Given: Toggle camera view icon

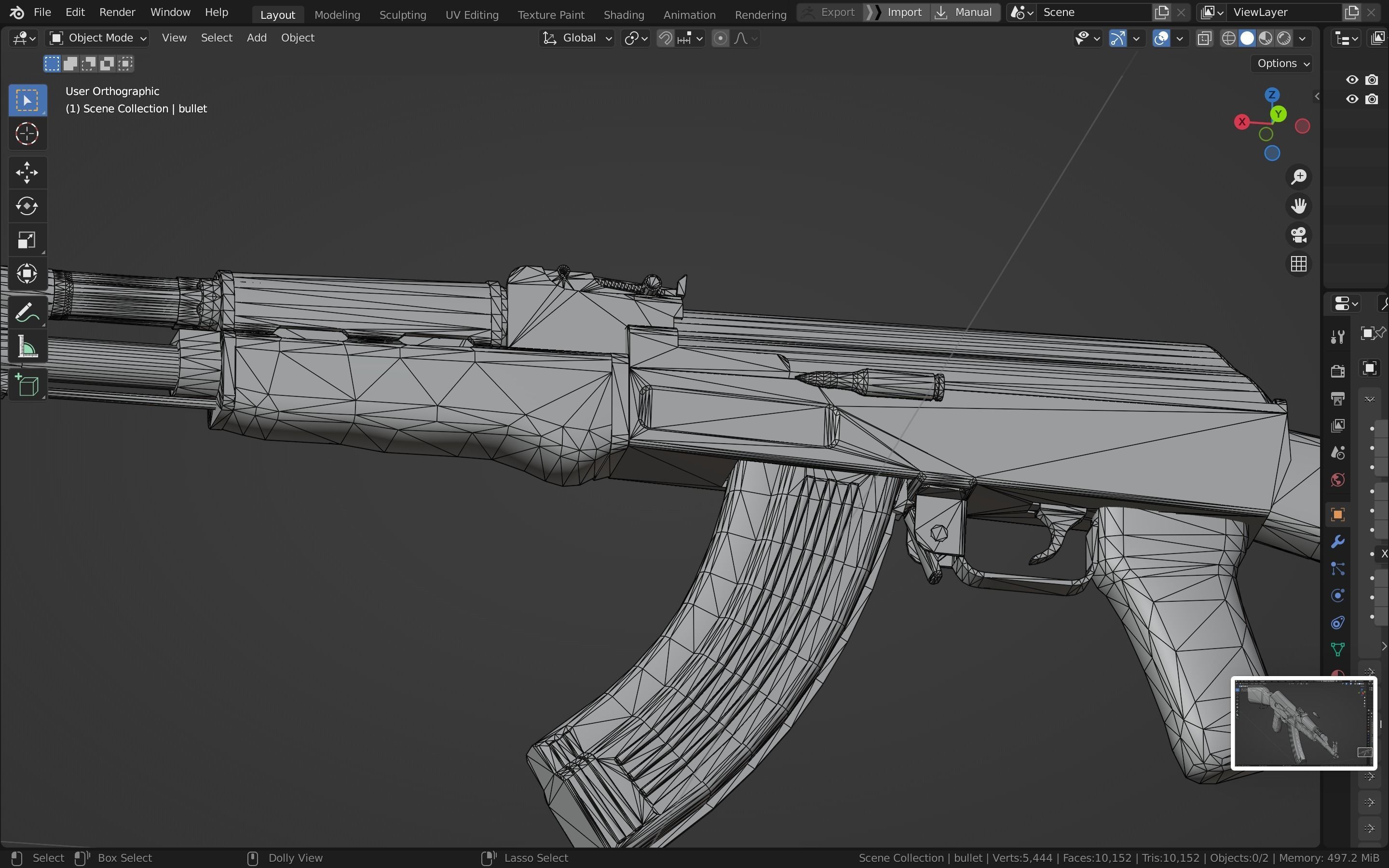Looking at the screenshot, I should click(1299, 235).
